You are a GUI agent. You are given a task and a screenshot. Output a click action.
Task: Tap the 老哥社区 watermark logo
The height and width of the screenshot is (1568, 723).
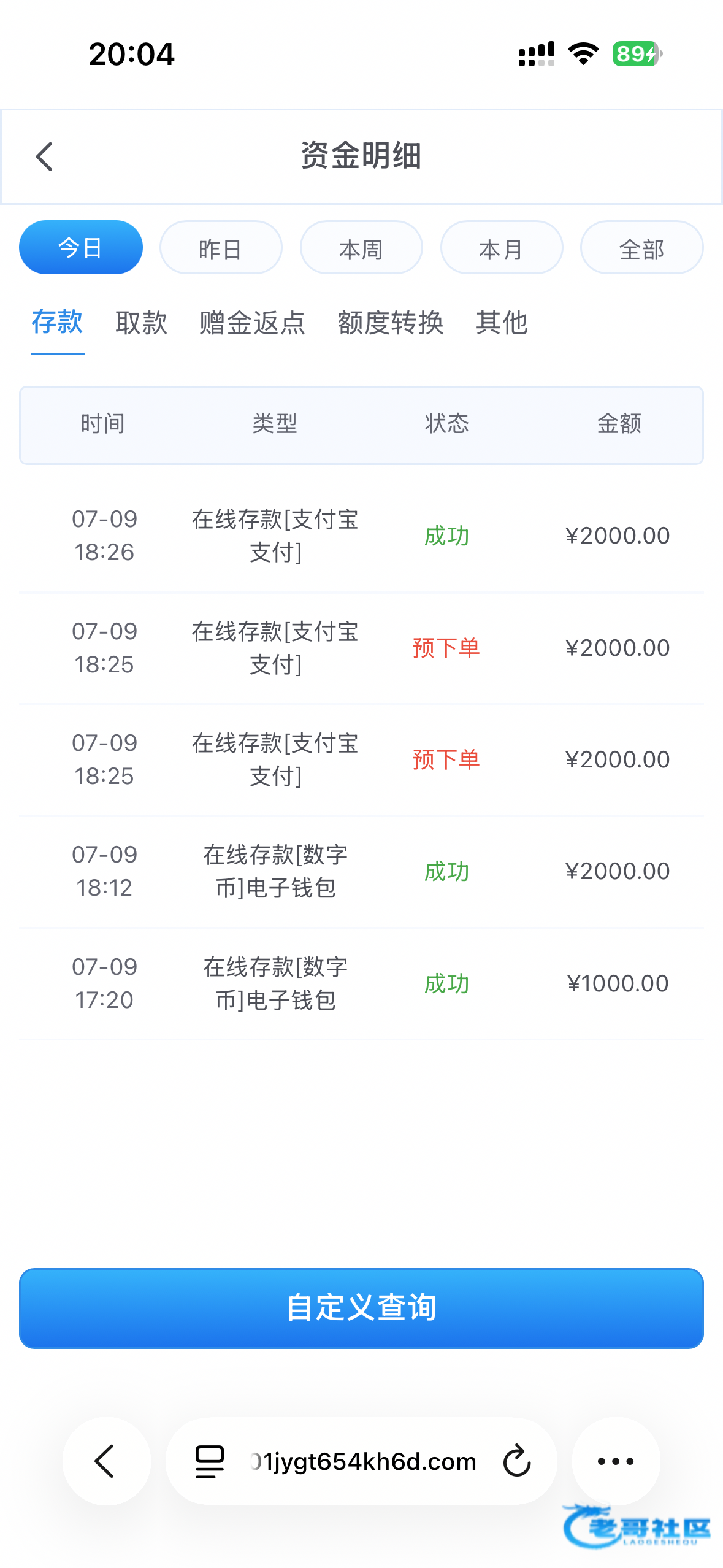tap(636, 1526)
